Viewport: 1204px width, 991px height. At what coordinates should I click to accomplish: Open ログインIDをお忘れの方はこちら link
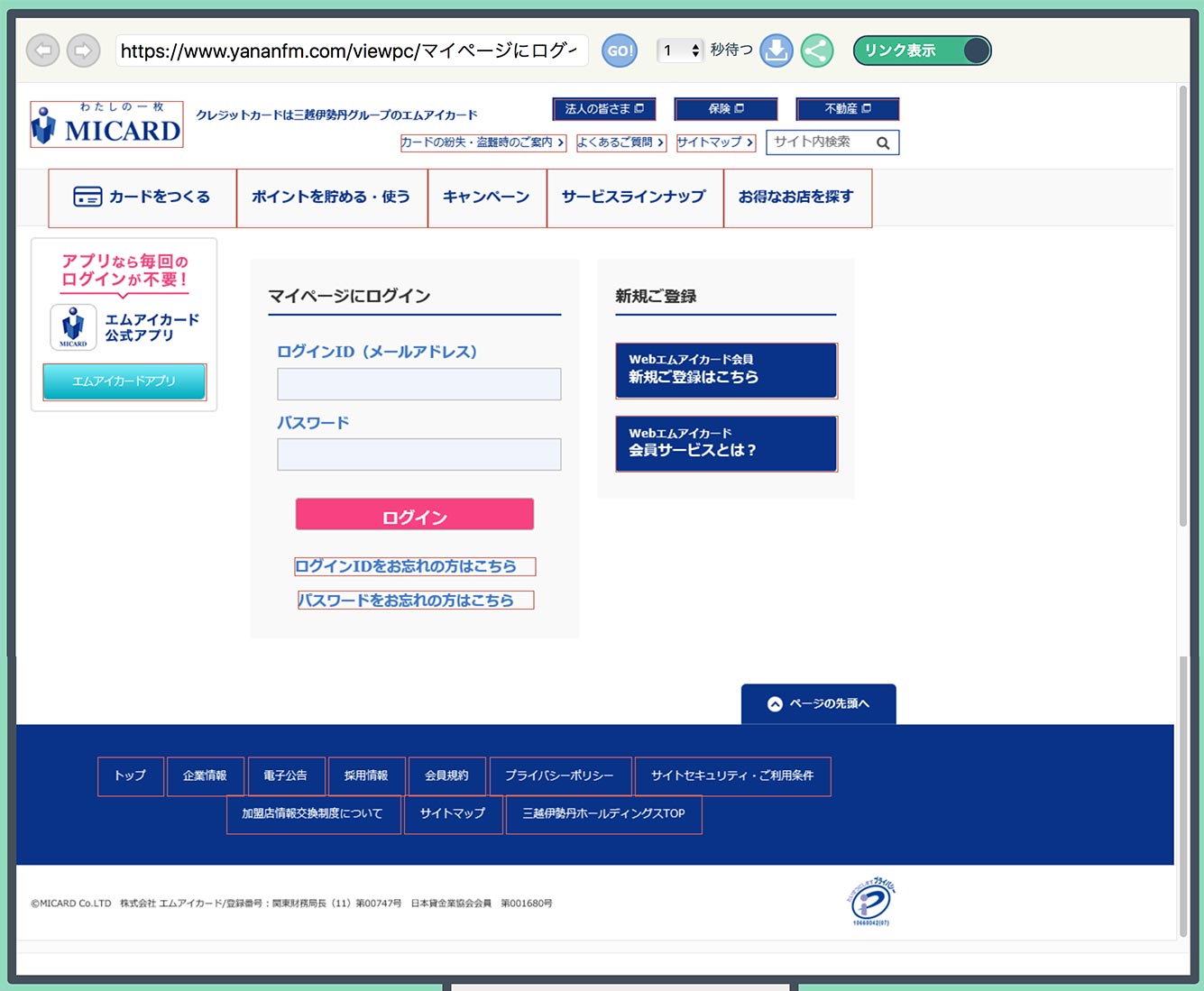point(415,566)
